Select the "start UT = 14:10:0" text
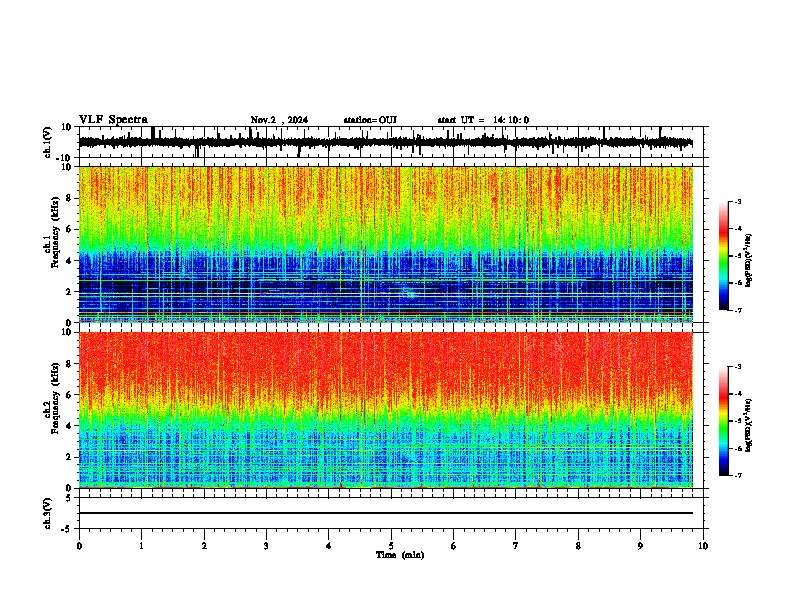 pos(483,120)
